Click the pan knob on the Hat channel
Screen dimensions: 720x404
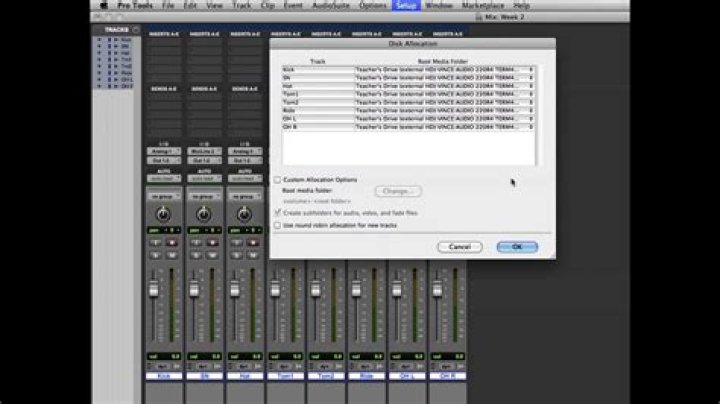click(x=245, y=214)
